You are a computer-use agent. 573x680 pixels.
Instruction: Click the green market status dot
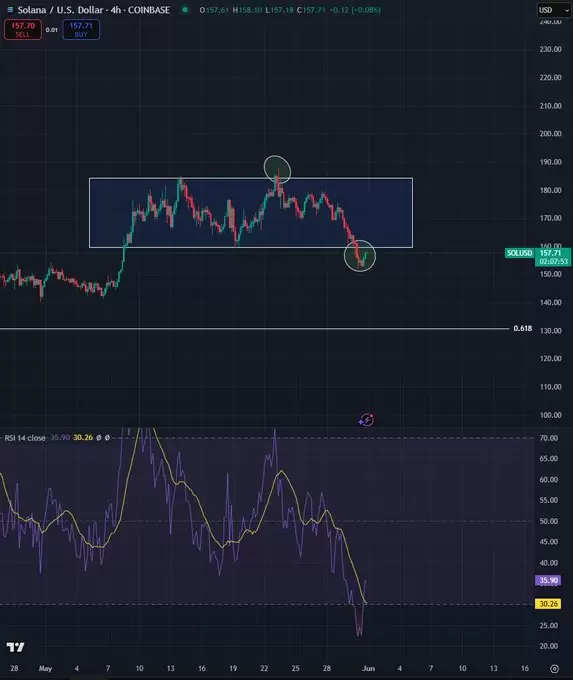point(185,9)
